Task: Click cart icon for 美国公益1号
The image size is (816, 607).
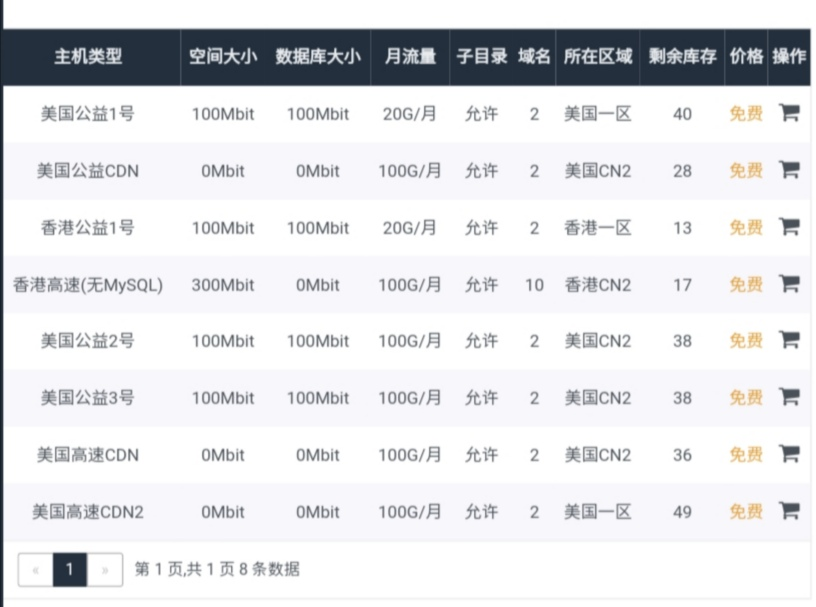Action: [789, 113]
